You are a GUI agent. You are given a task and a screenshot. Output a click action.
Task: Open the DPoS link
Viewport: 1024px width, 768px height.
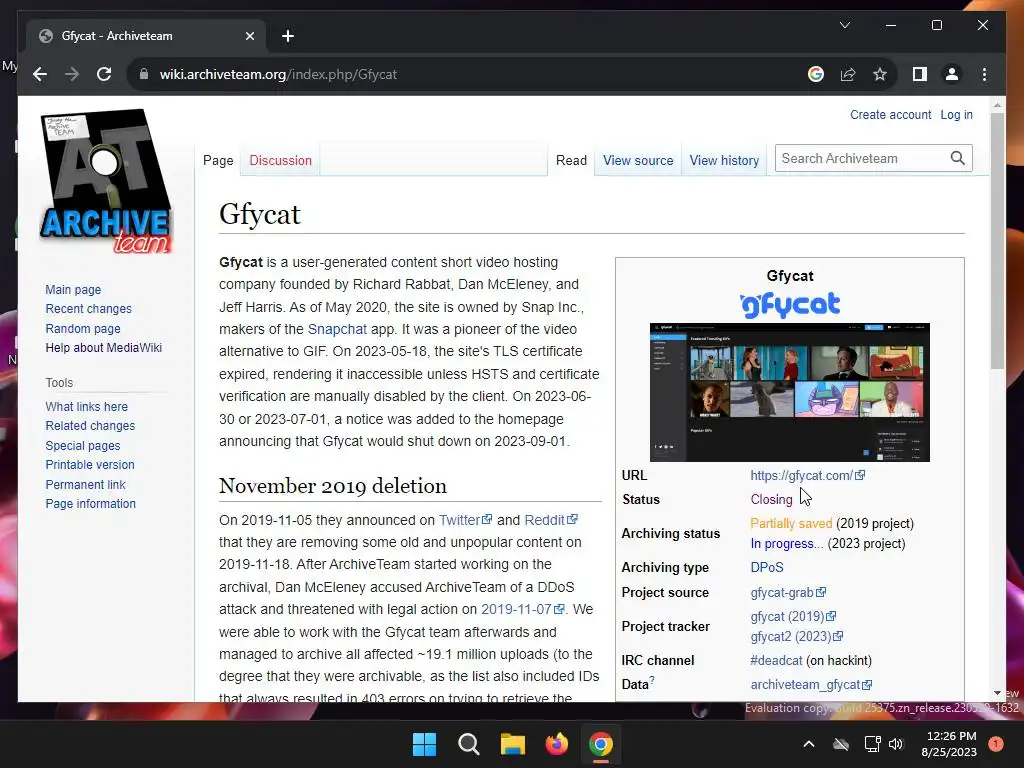click(x=767, y=568)
